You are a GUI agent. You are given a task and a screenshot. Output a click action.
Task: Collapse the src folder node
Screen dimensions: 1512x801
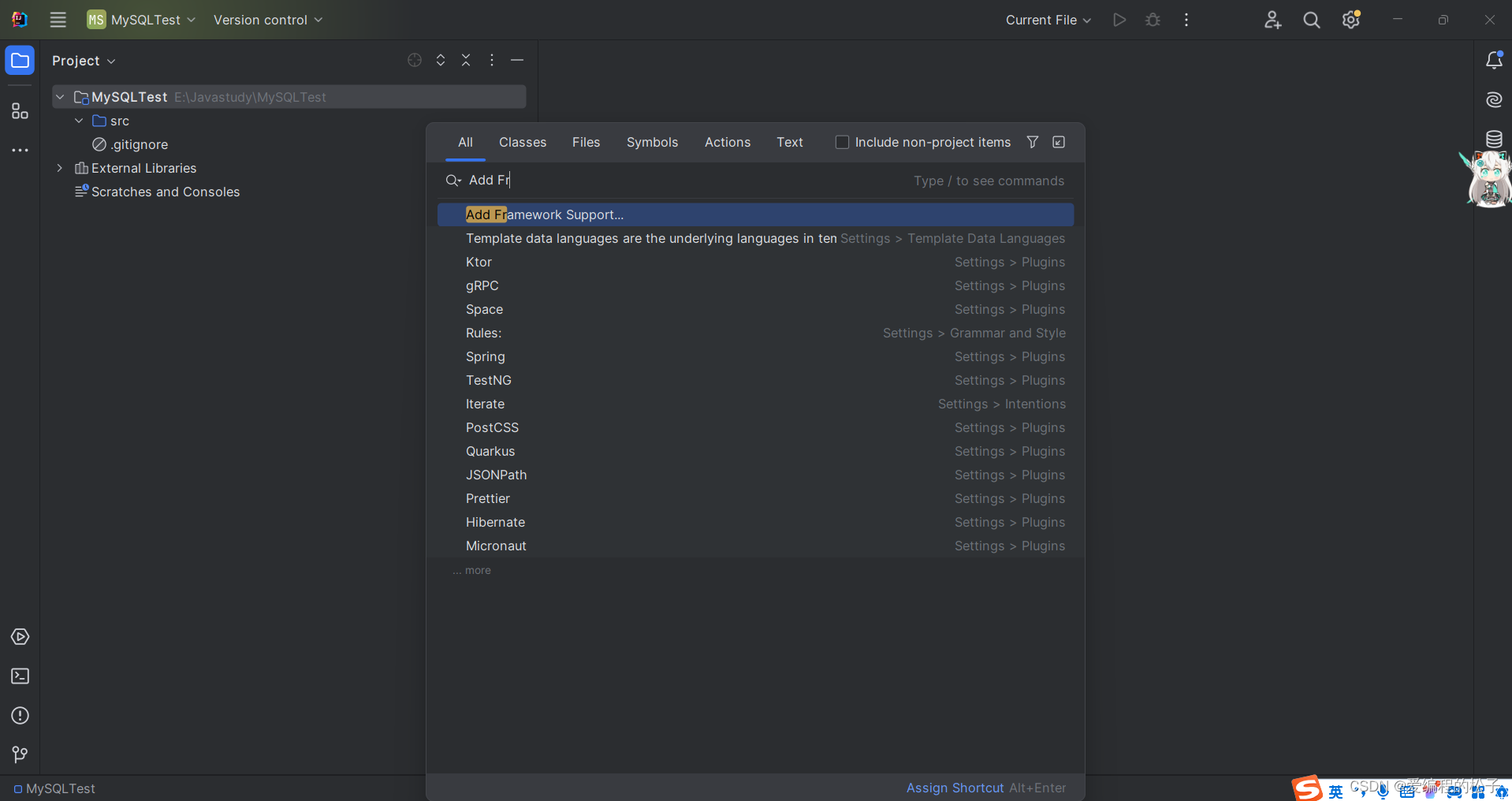[x=79, y=121]
